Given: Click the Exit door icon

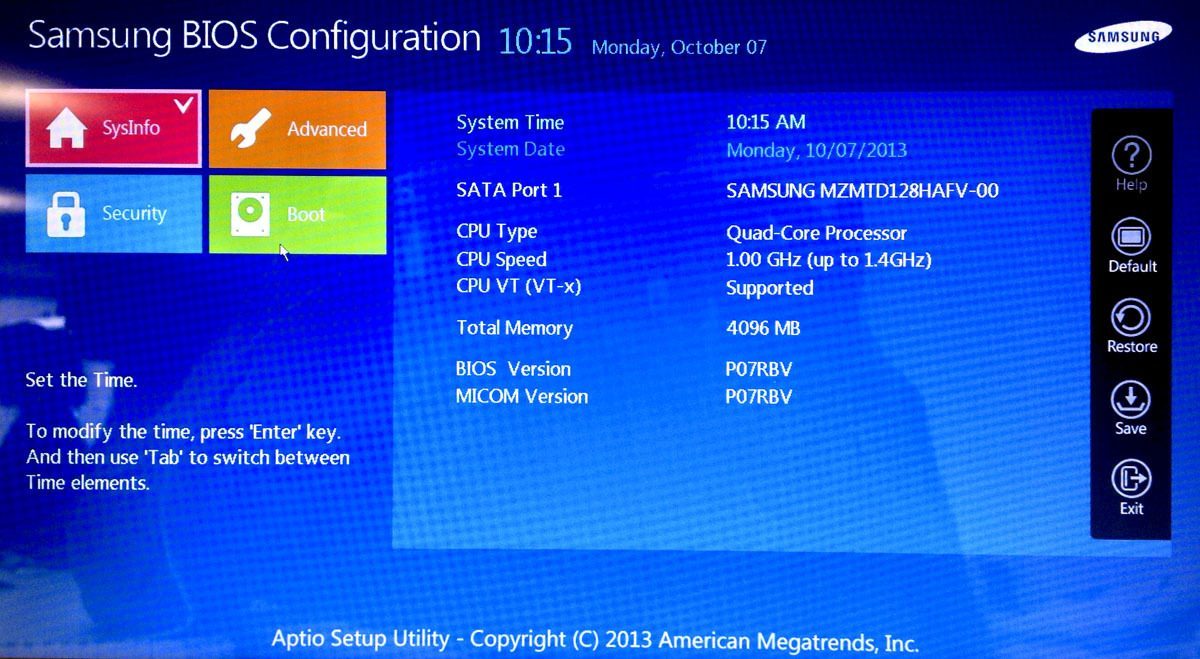Looking at the screenshot, I should pos(1131,480).
